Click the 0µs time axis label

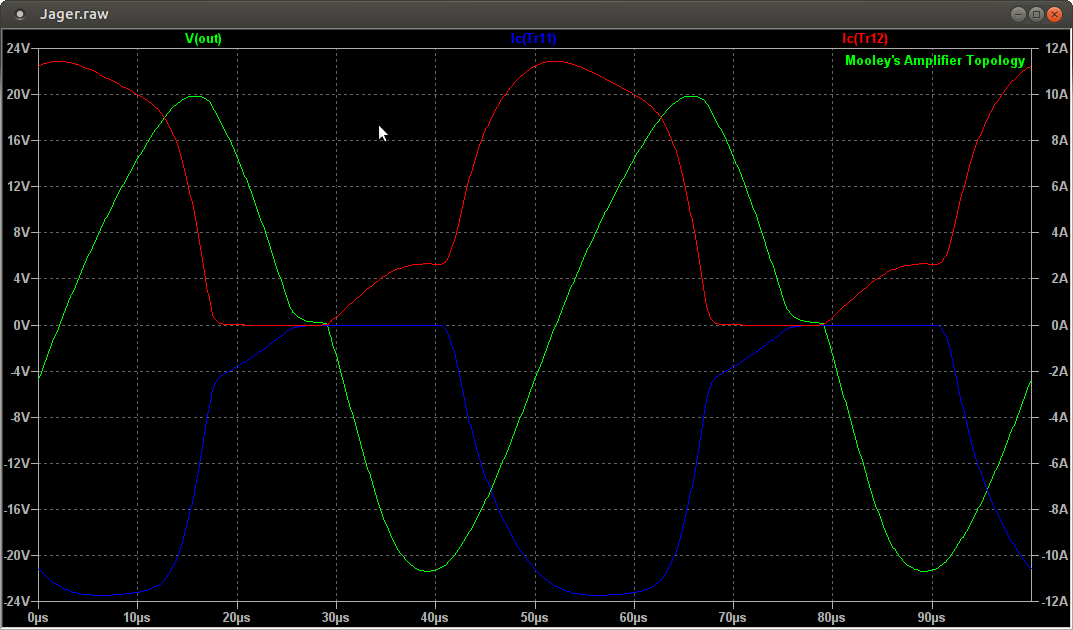pos(38,618)
